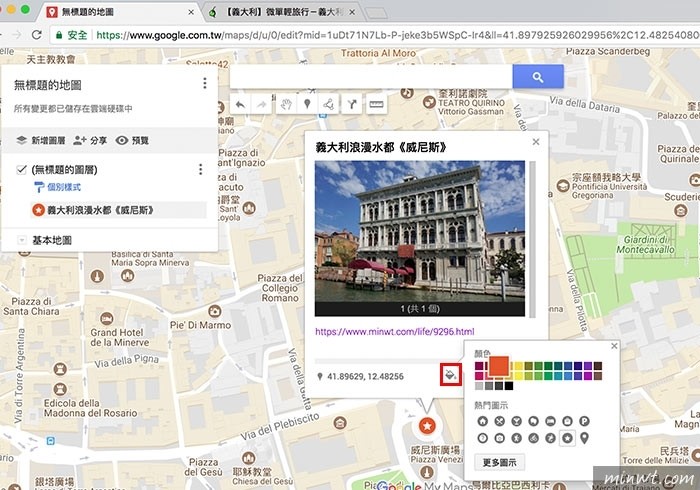Click the add directions tool

[x=351, y=104]
